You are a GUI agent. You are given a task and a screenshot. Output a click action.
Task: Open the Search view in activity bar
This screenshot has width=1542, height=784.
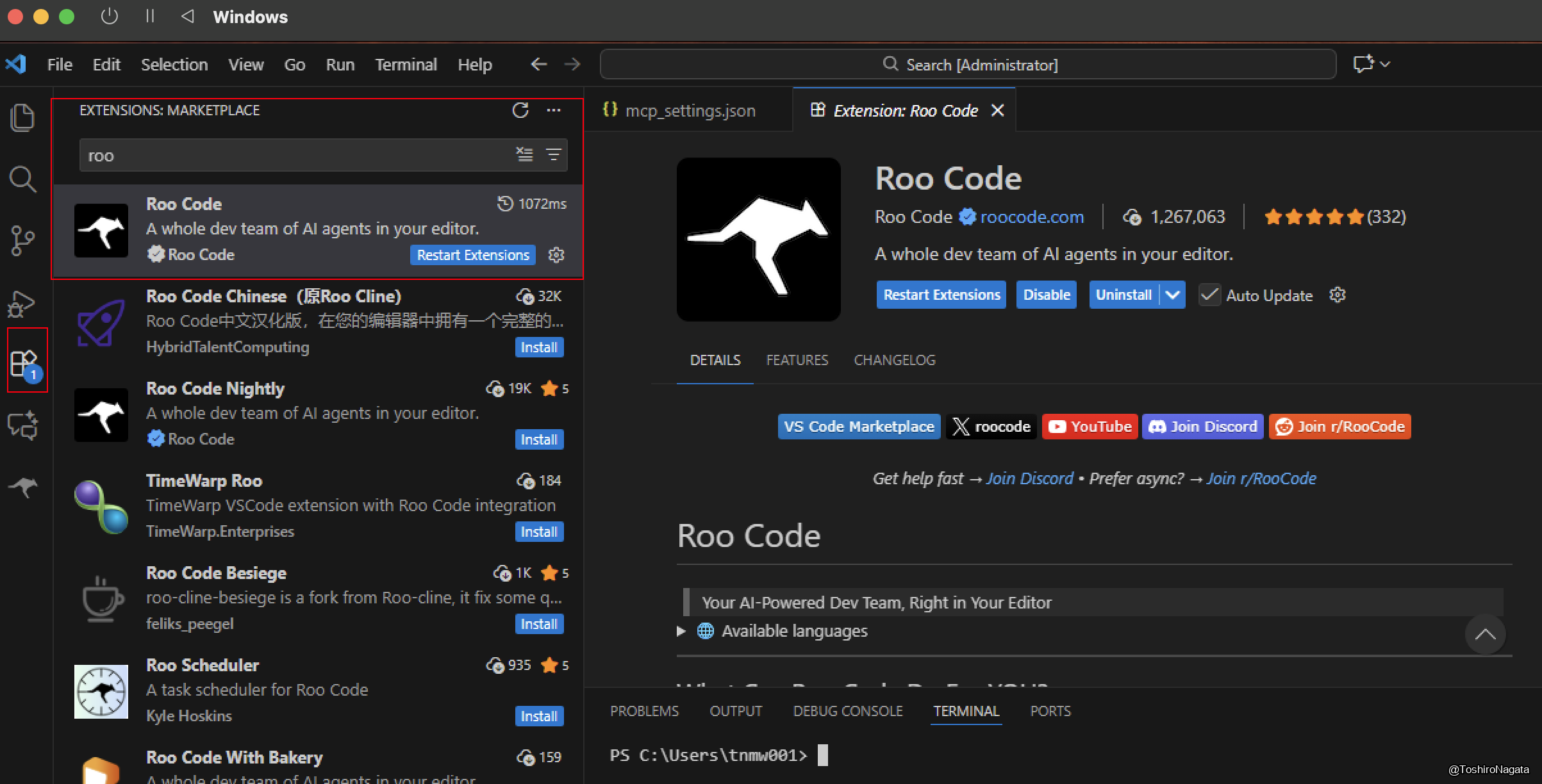23,179
